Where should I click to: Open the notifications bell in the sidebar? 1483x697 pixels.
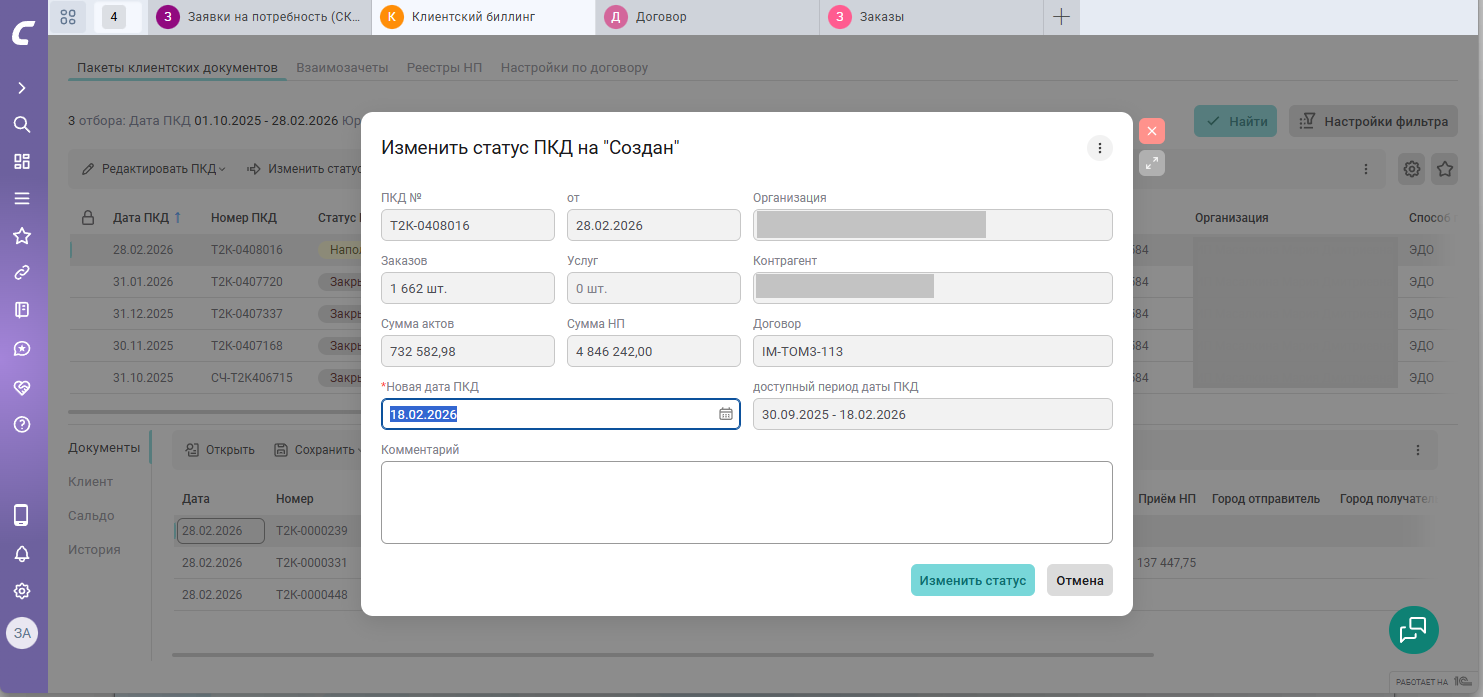(22, 553)
